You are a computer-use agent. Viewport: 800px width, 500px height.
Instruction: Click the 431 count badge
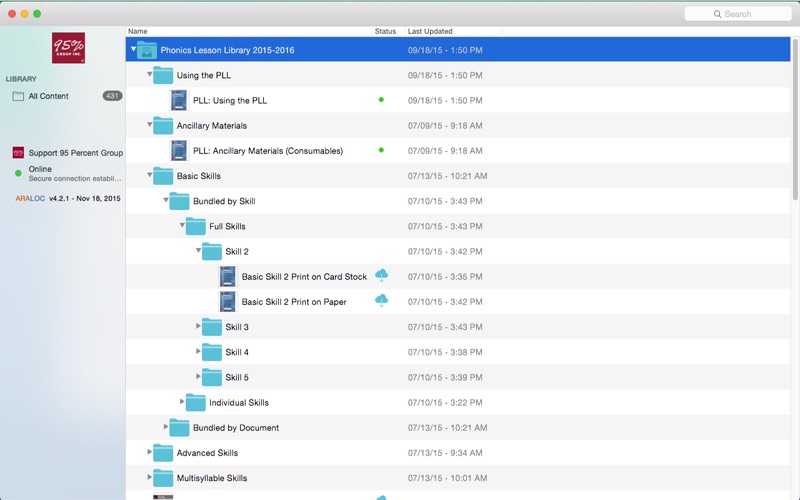pyautogui.click(x=112, y=95)
